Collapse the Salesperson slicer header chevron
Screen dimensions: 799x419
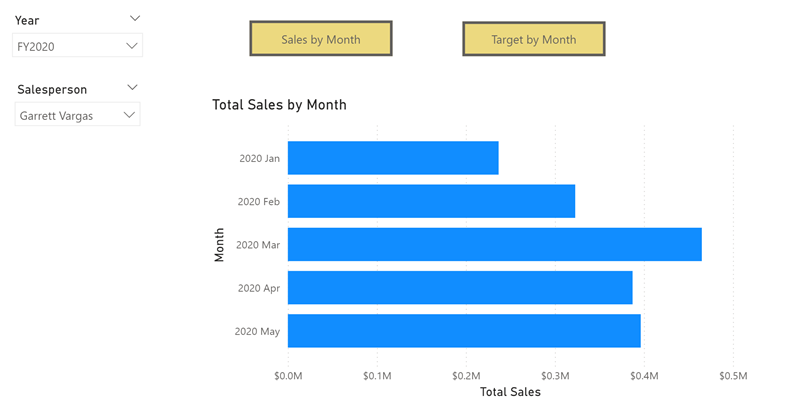point(132,88)
